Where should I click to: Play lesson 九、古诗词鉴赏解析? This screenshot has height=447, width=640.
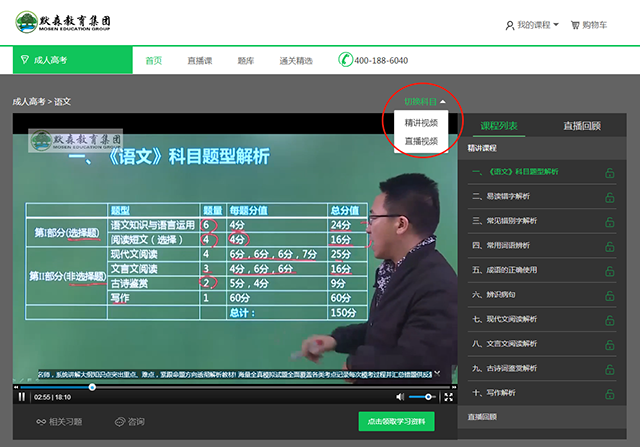click(x=542, y=368)
